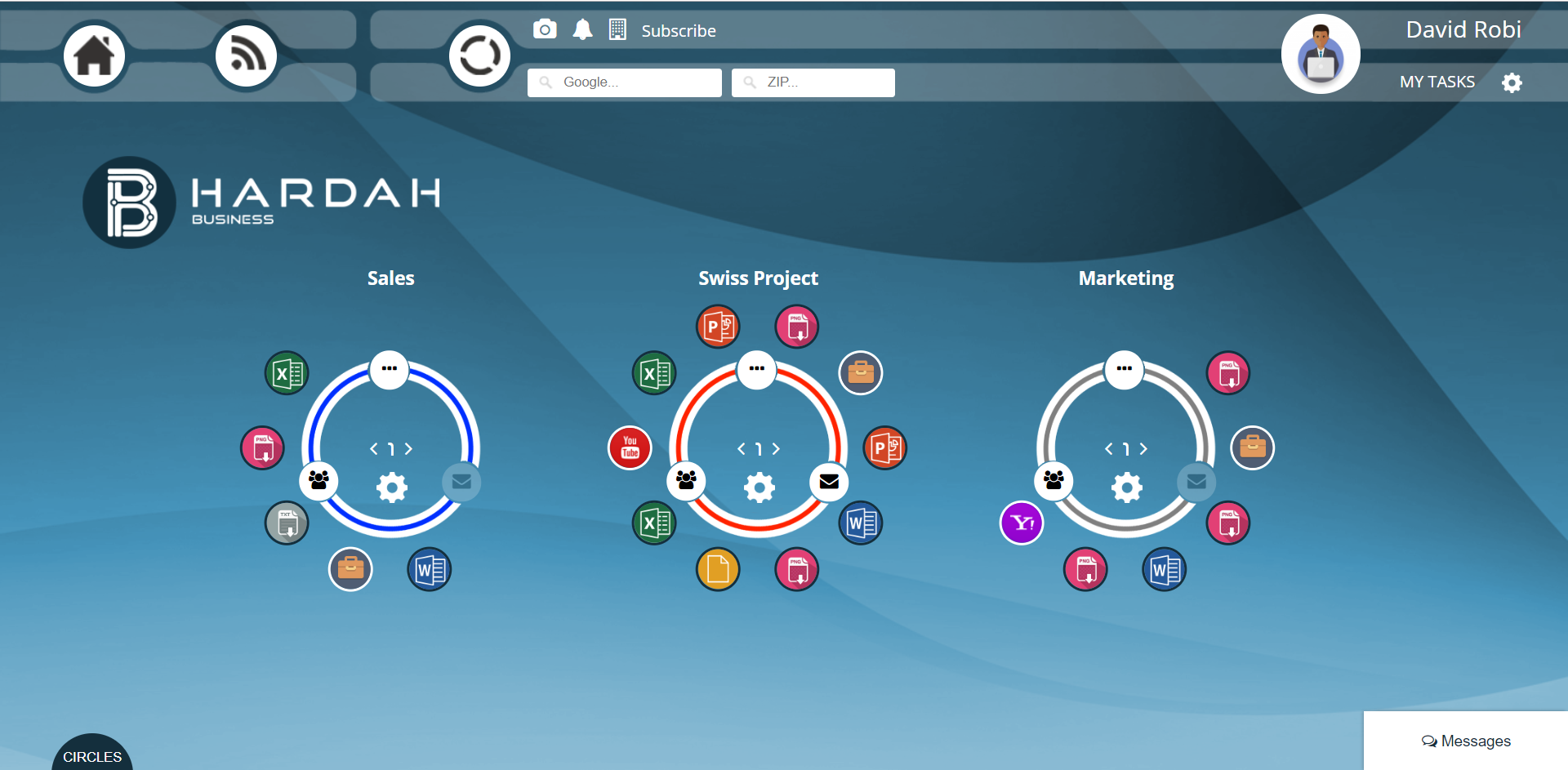Viewport: 1568px width, 770px height.
Task: Open more options dots on Marketing circle
Action: point(1125,369)
